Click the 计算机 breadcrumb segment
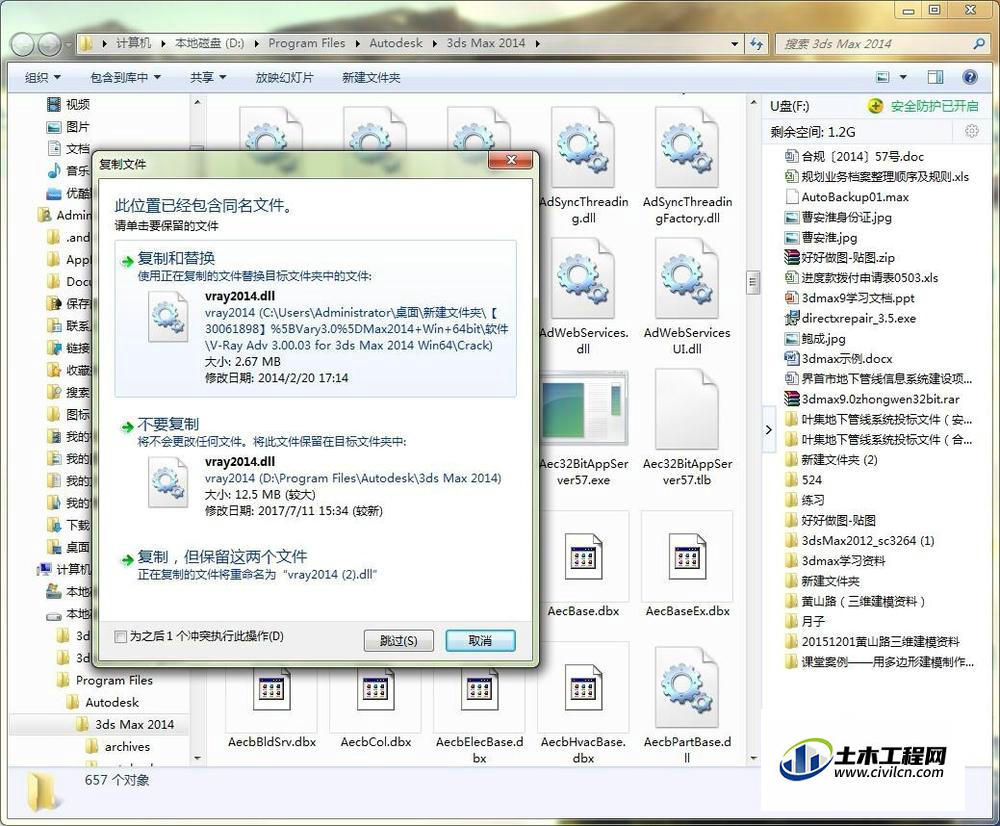Image resolution: width=1000 pixels, height=826 pixels. 133,43
